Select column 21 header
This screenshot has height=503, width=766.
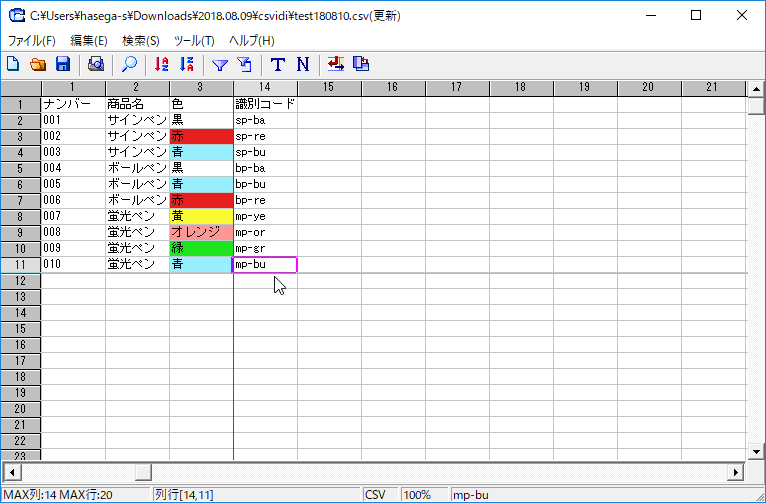point(713,88)
